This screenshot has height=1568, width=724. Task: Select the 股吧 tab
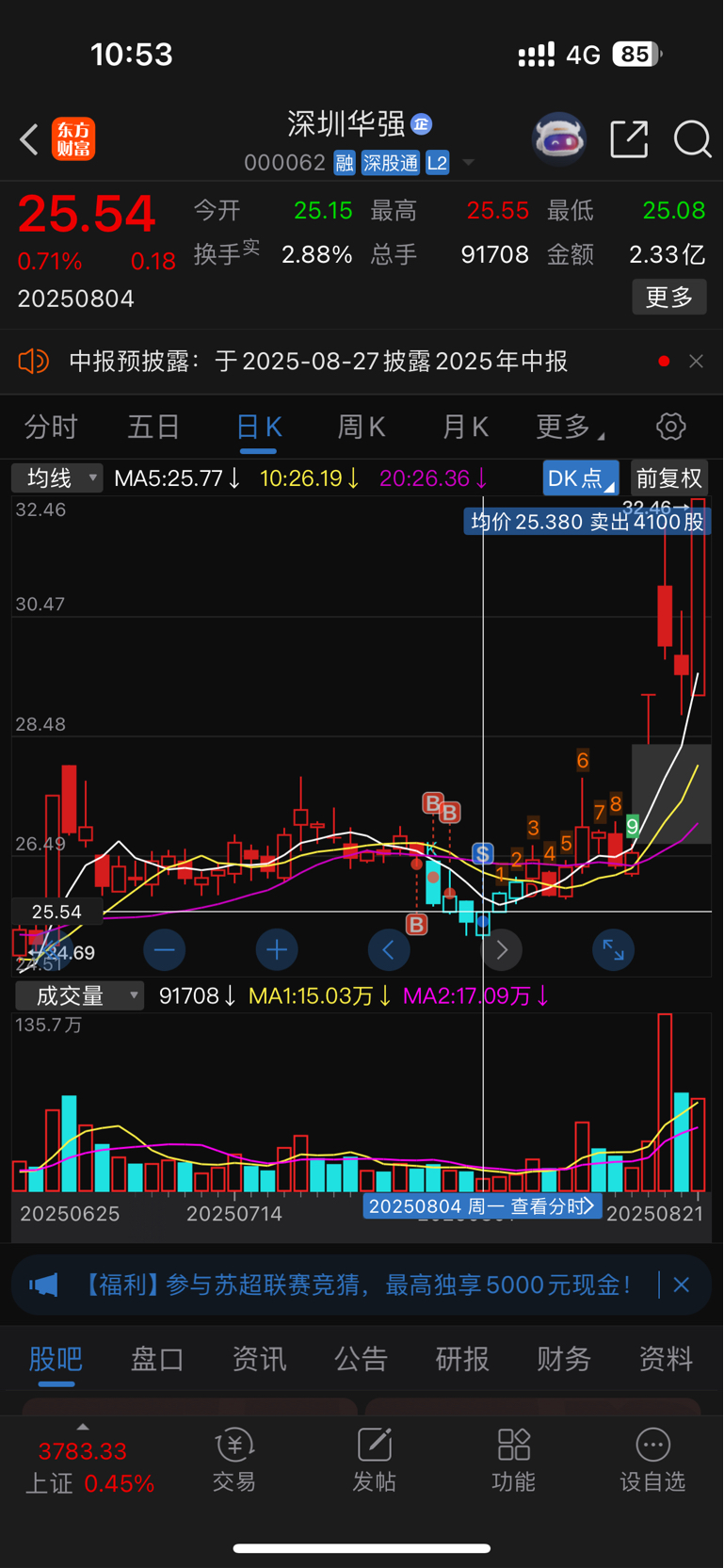pyautogui.click(x=56, y=1360)
